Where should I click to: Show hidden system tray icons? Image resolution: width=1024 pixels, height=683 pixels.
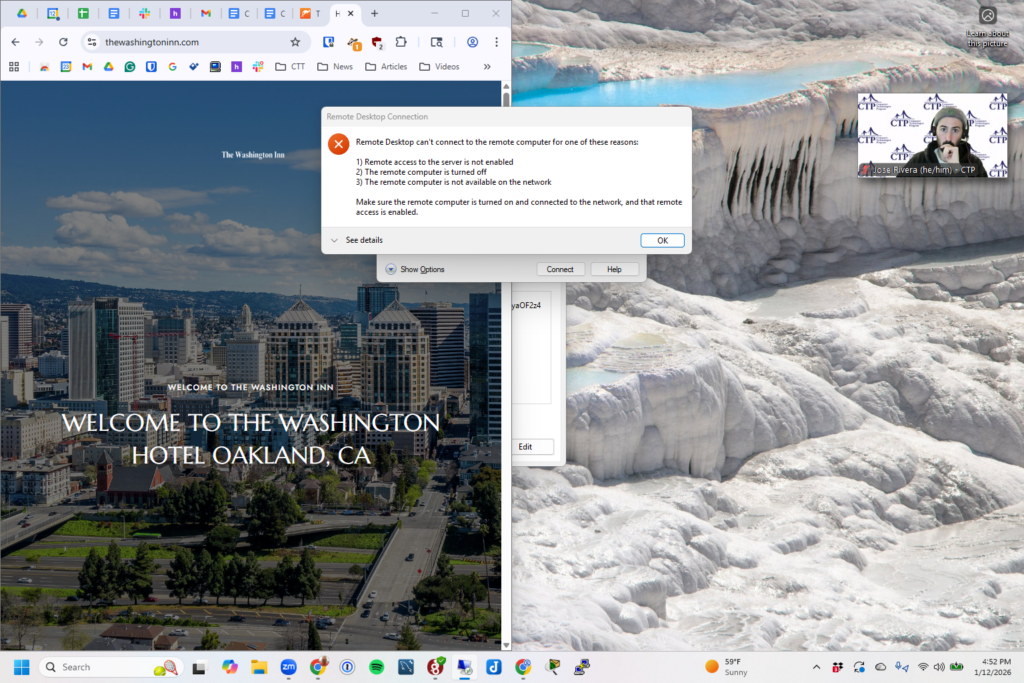point(816,667)
